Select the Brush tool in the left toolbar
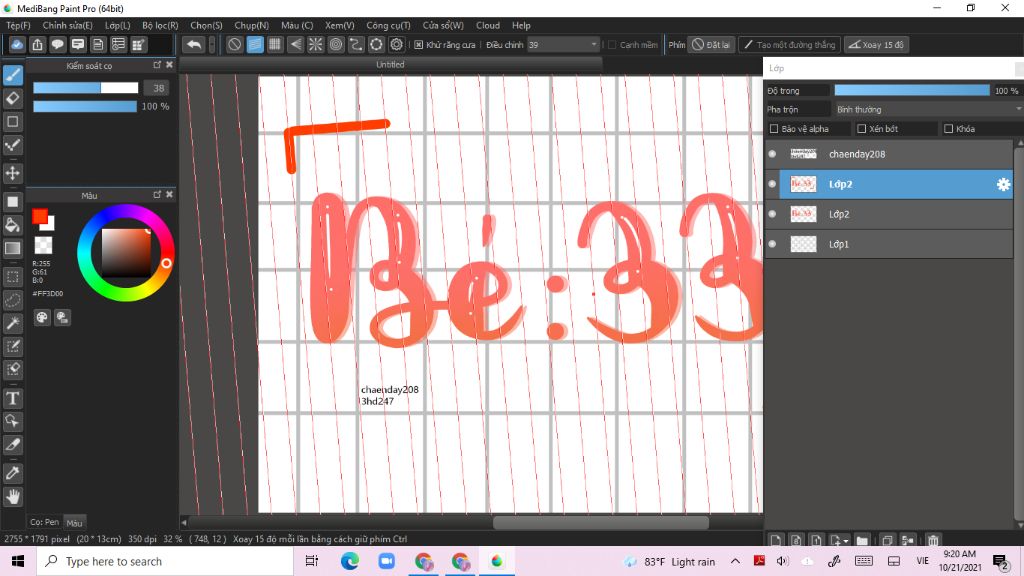 13,75
